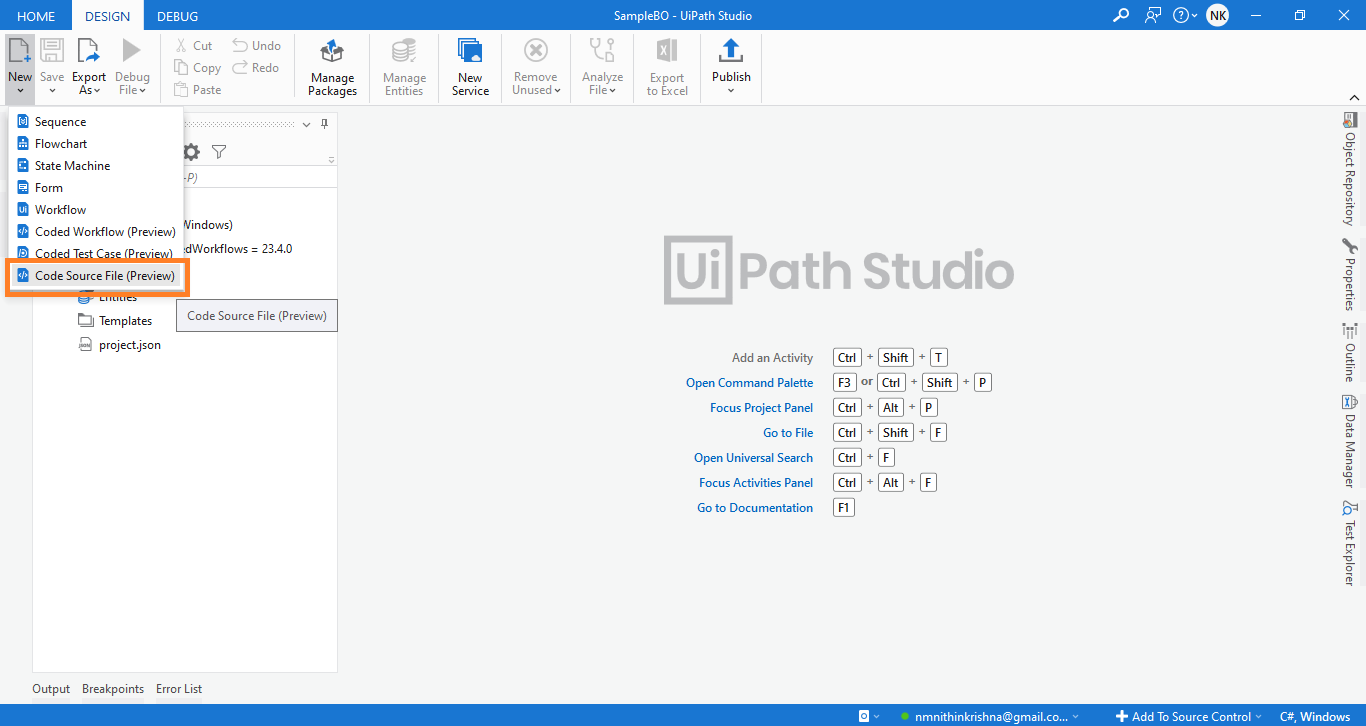Open the Breakpoints tab
The width and height of the screenshot is (1366, 726).
point(113,689)
